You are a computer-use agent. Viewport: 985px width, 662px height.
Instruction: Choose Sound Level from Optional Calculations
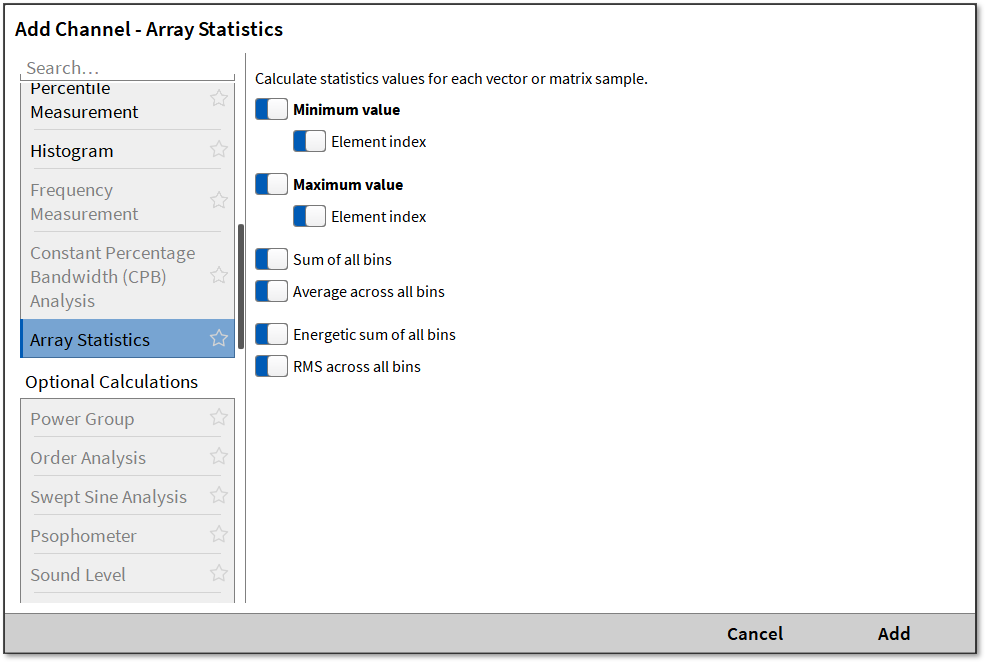click(78, 575)
